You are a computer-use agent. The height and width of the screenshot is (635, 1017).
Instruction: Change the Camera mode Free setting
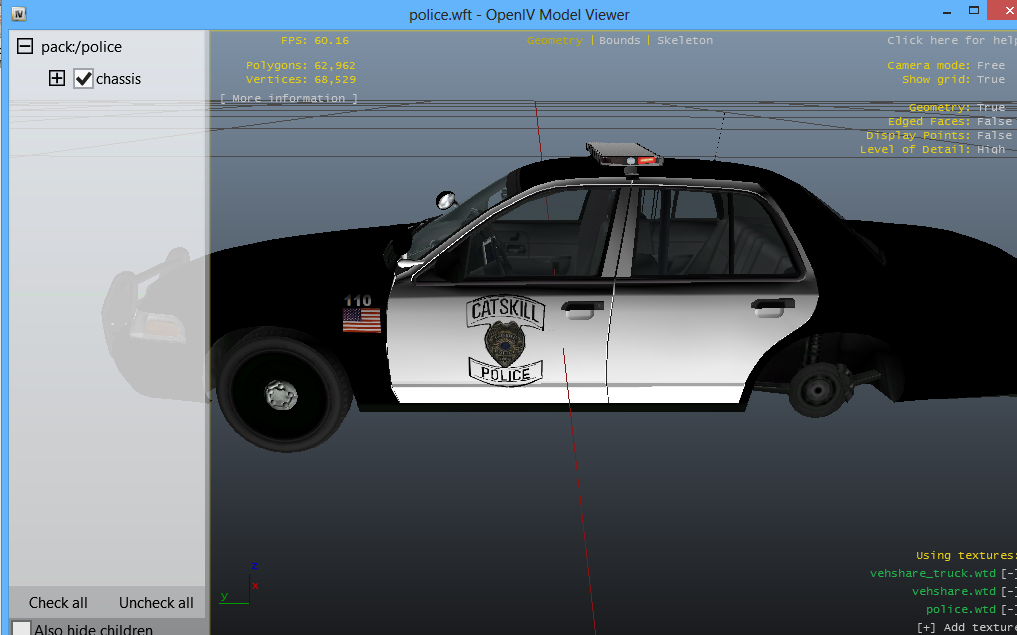point(991,65)
